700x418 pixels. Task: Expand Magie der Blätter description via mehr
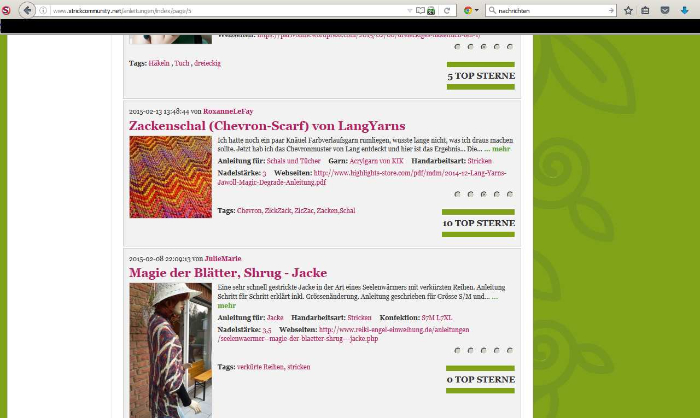point(226,306)
